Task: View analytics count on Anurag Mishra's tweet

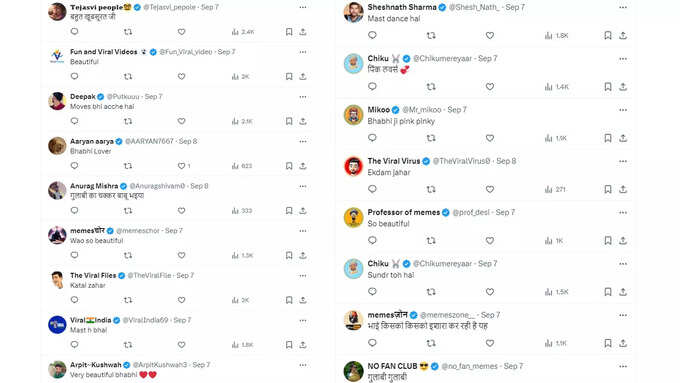Action: click(x=242, y=210)
